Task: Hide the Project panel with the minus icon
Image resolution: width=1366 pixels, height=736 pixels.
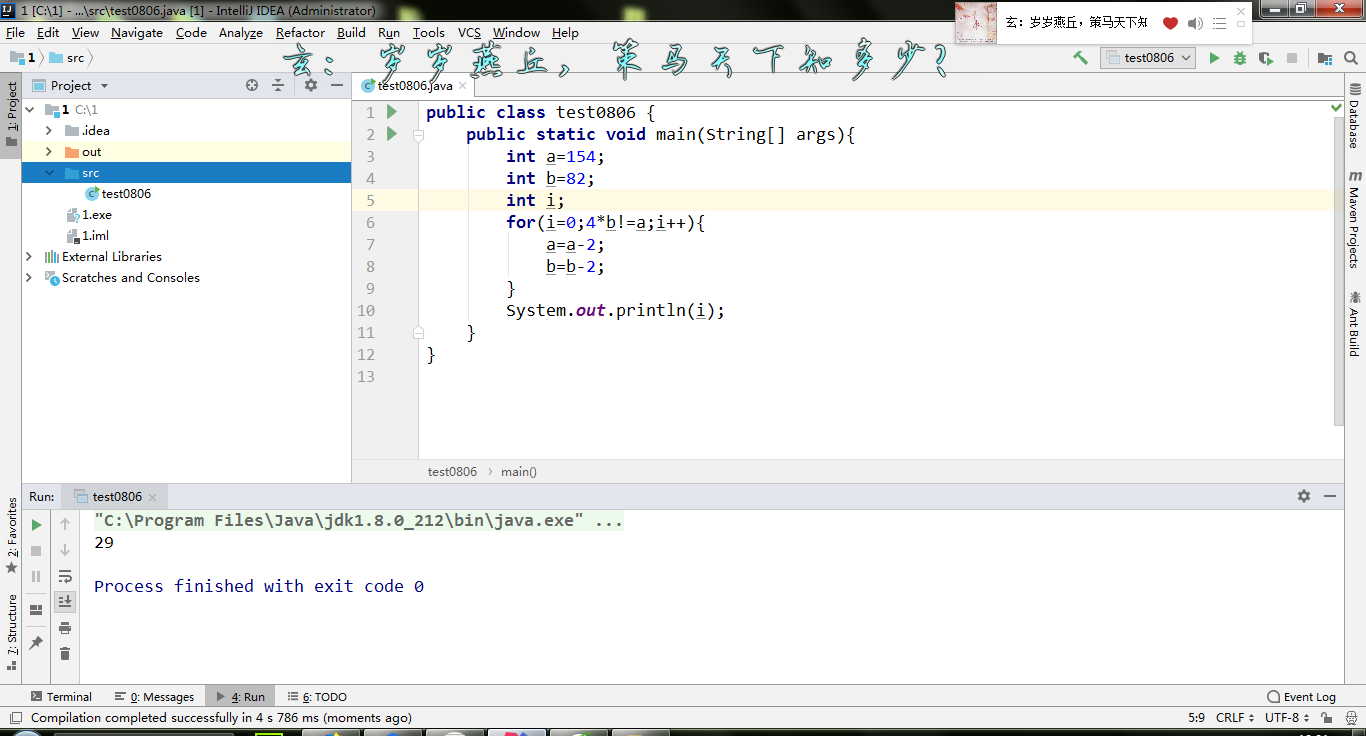Action: (x=336, y=85)
